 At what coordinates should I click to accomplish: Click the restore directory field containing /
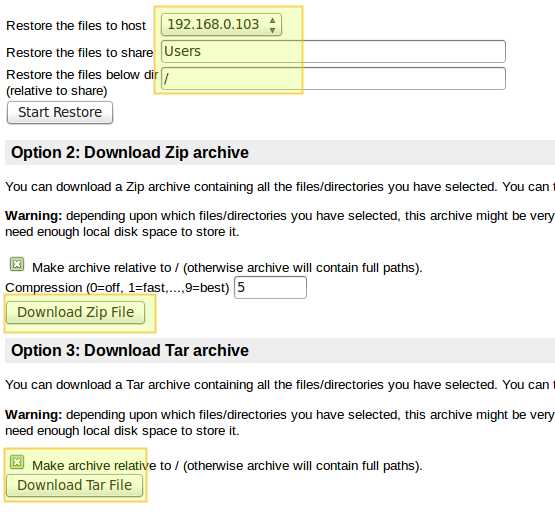point(333,79)
